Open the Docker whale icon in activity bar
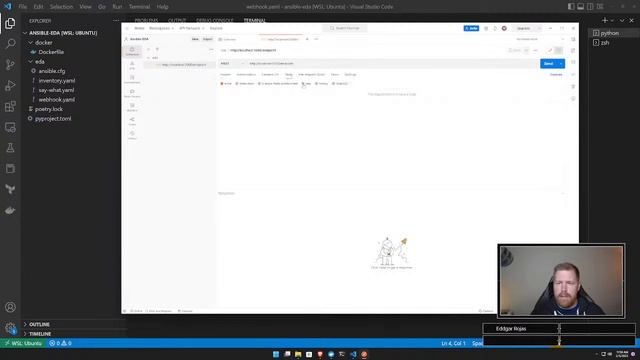This screenshot has width=640, height=360. click(x=10, y=211)
